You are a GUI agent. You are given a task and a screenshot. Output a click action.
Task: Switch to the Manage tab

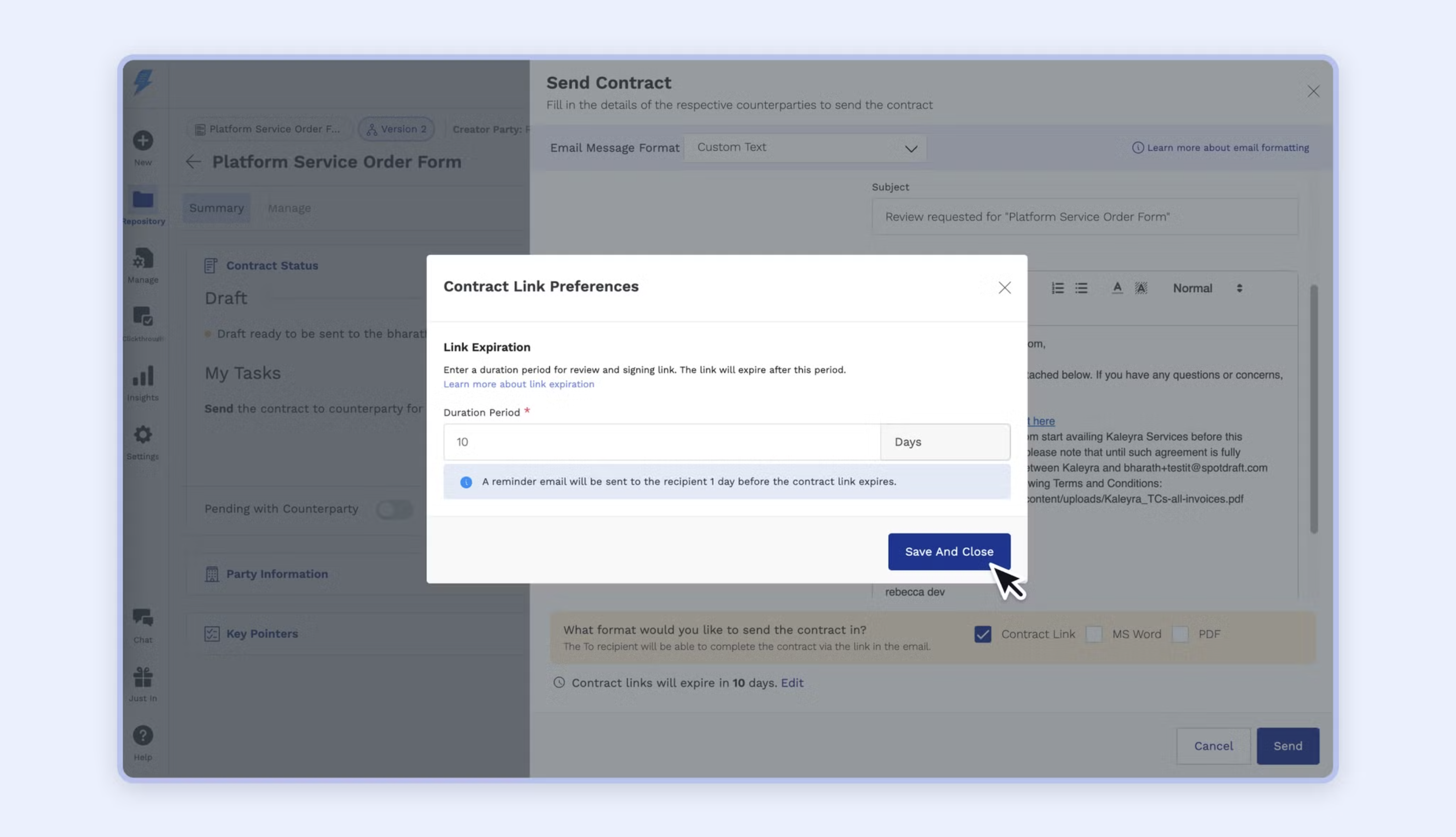[289, 208]
